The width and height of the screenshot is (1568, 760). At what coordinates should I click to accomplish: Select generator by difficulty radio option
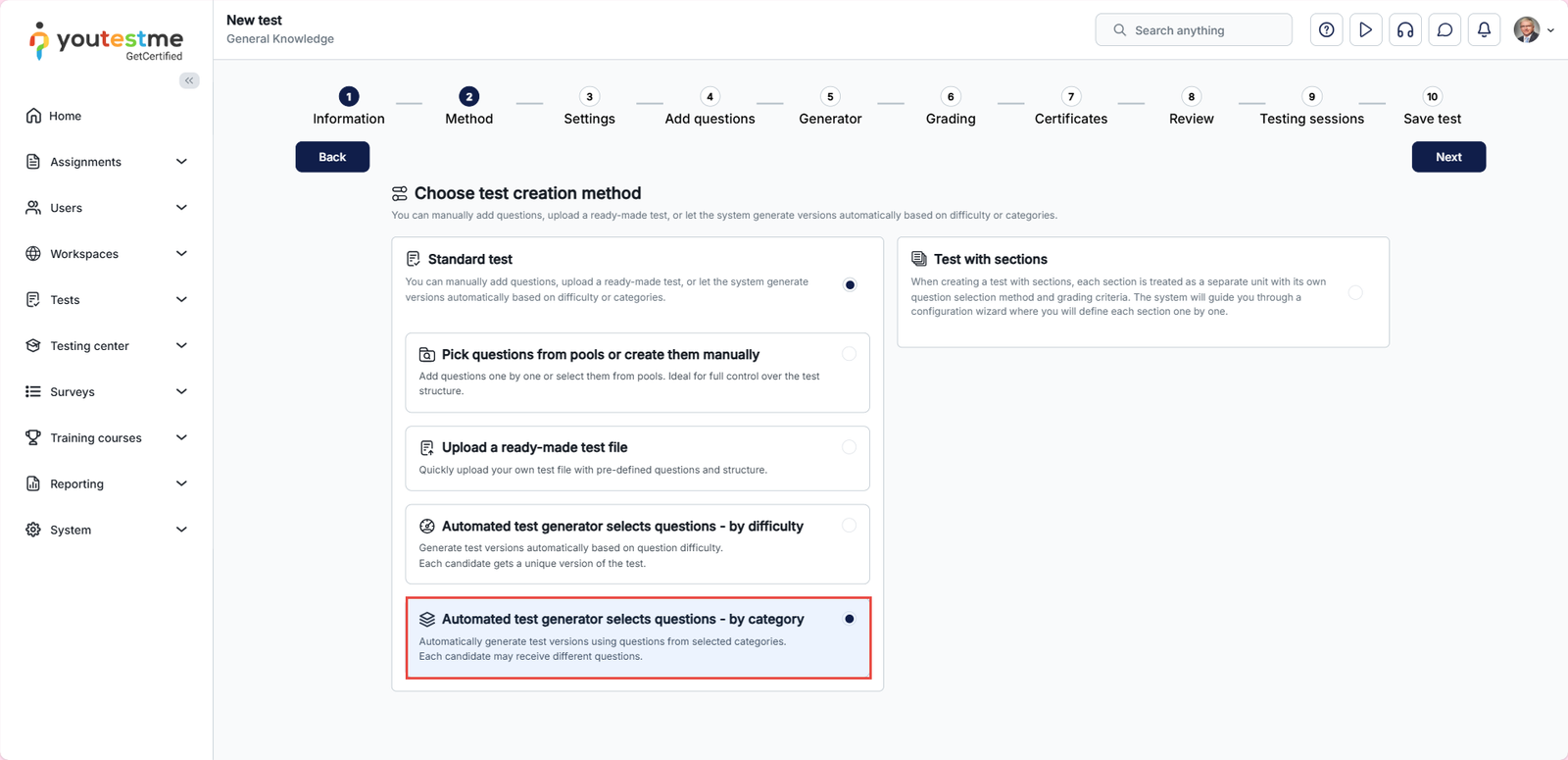pyautogui.click(x=849, y=526)
